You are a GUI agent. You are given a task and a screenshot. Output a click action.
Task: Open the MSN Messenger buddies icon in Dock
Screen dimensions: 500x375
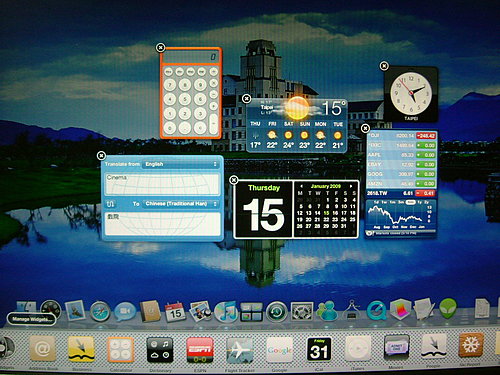point(327,311)
